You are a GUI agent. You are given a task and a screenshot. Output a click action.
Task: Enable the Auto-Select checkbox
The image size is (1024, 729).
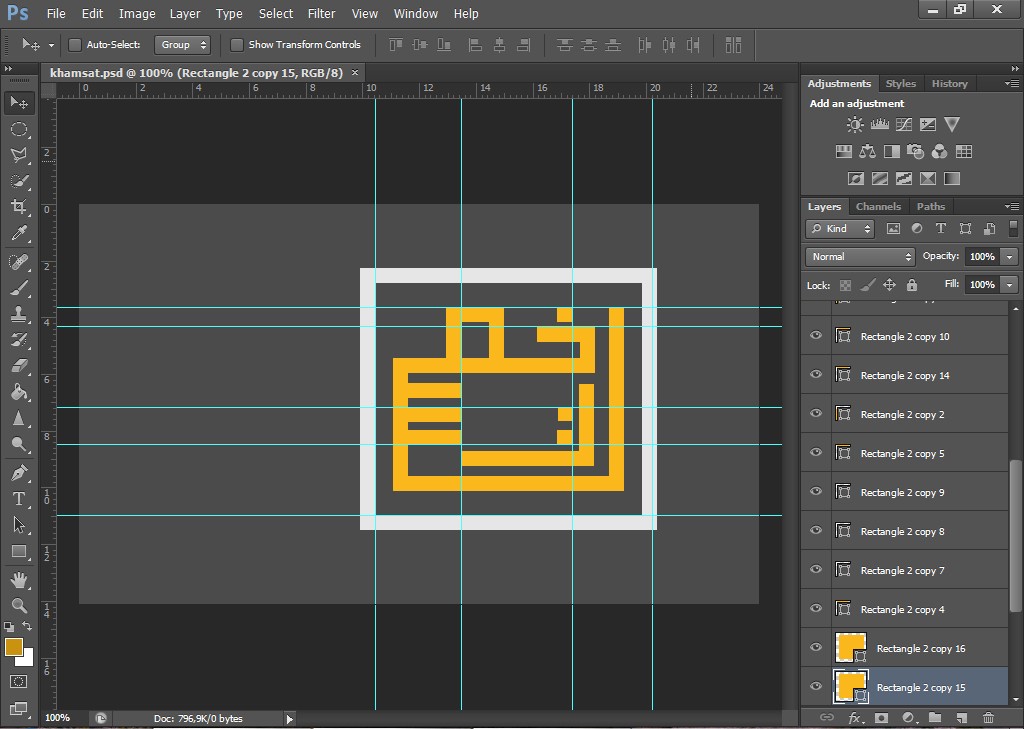(75, 45)
